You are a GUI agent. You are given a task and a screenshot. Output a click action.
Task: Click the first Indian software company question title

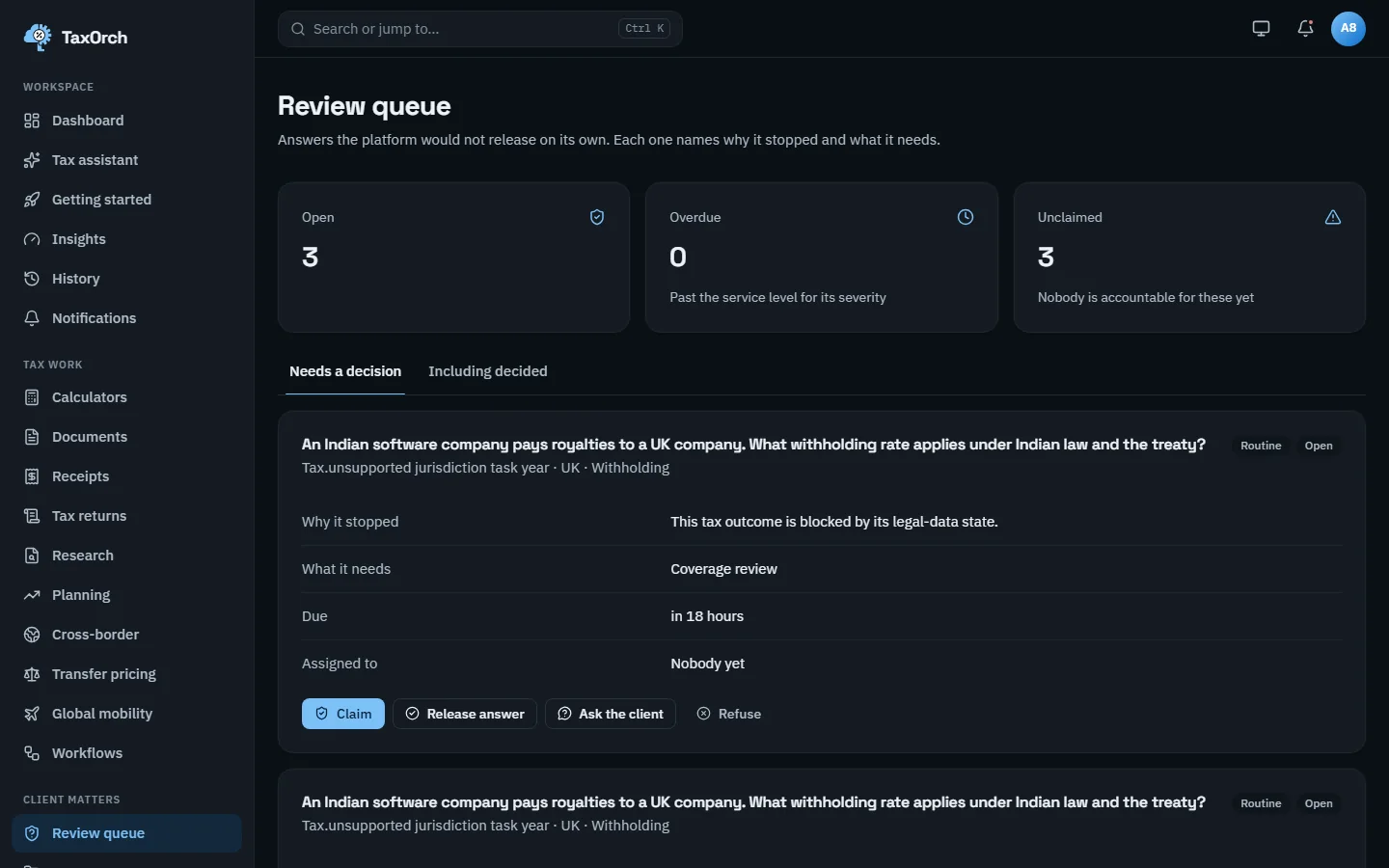click(x=753, y=445)
